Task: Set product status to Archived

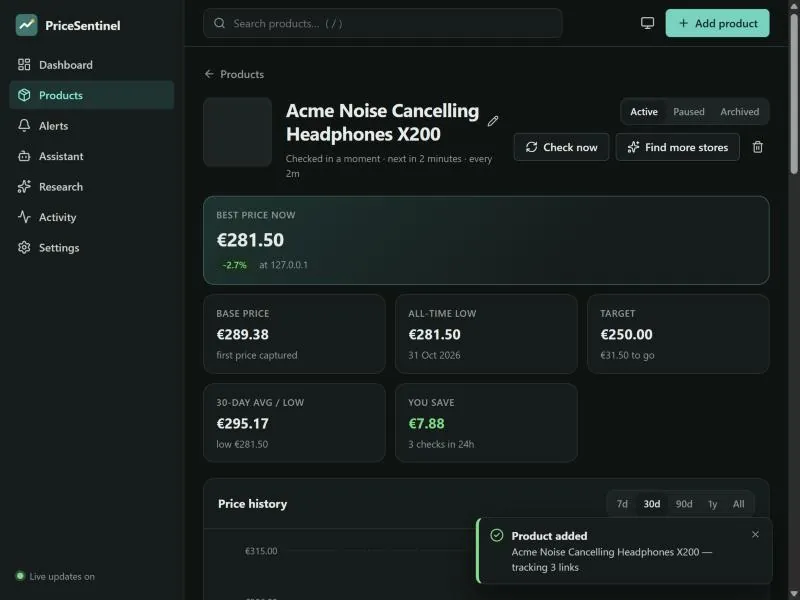Action: tap(739, 112)
